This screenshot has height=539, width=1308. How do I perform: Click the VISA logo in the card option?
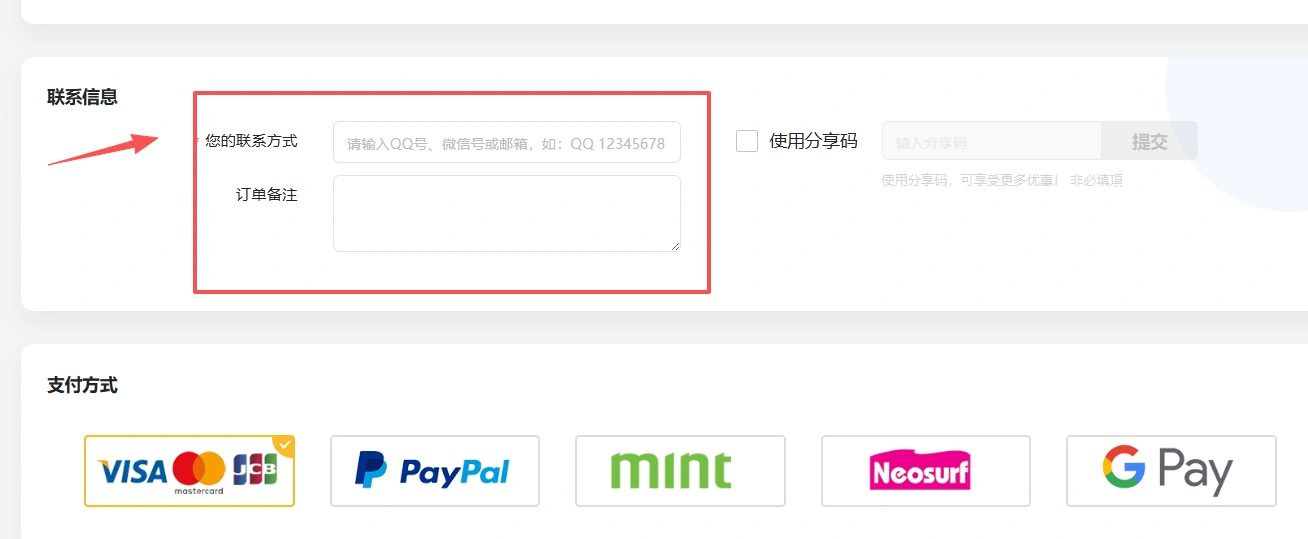click(x=132, y=471)
